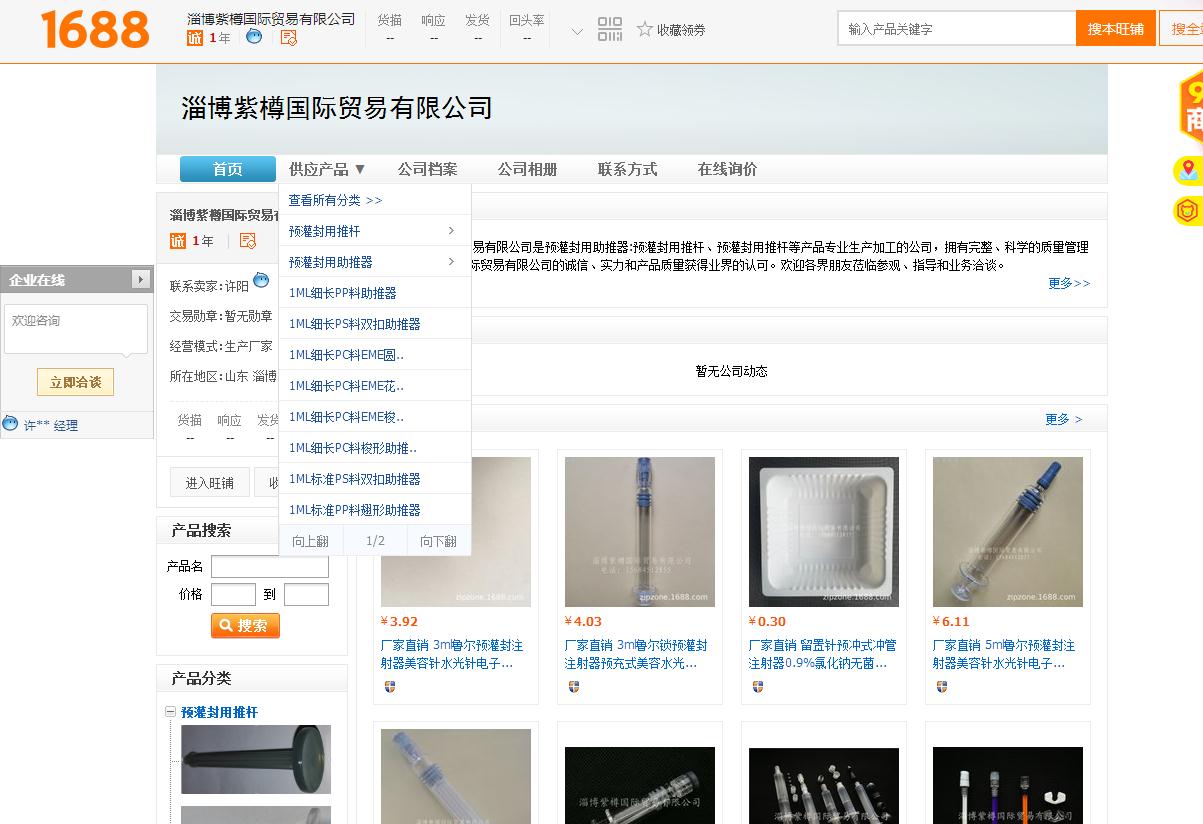Click the product keyword search field in header
This screenshot has height=824, width=1203.
[x=957, y=29]
